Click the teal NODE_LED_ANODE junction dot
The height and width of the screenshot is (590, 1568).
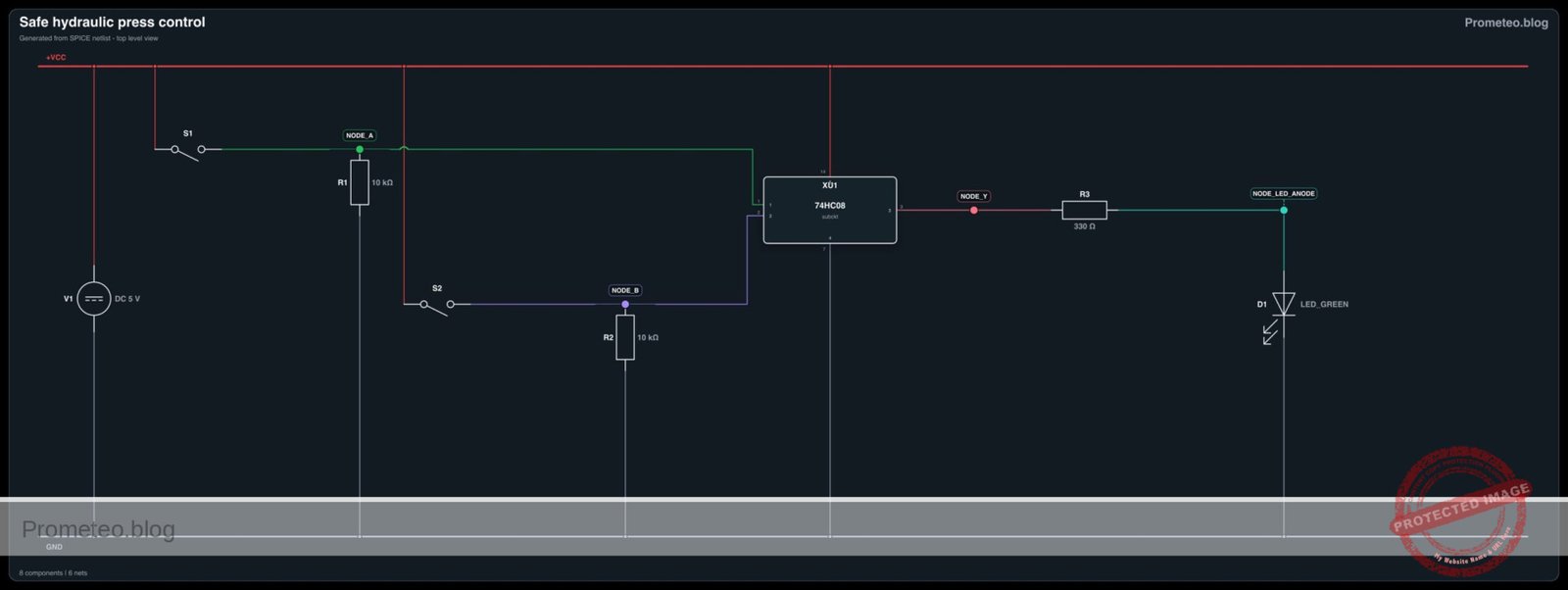coord(1284,210)
